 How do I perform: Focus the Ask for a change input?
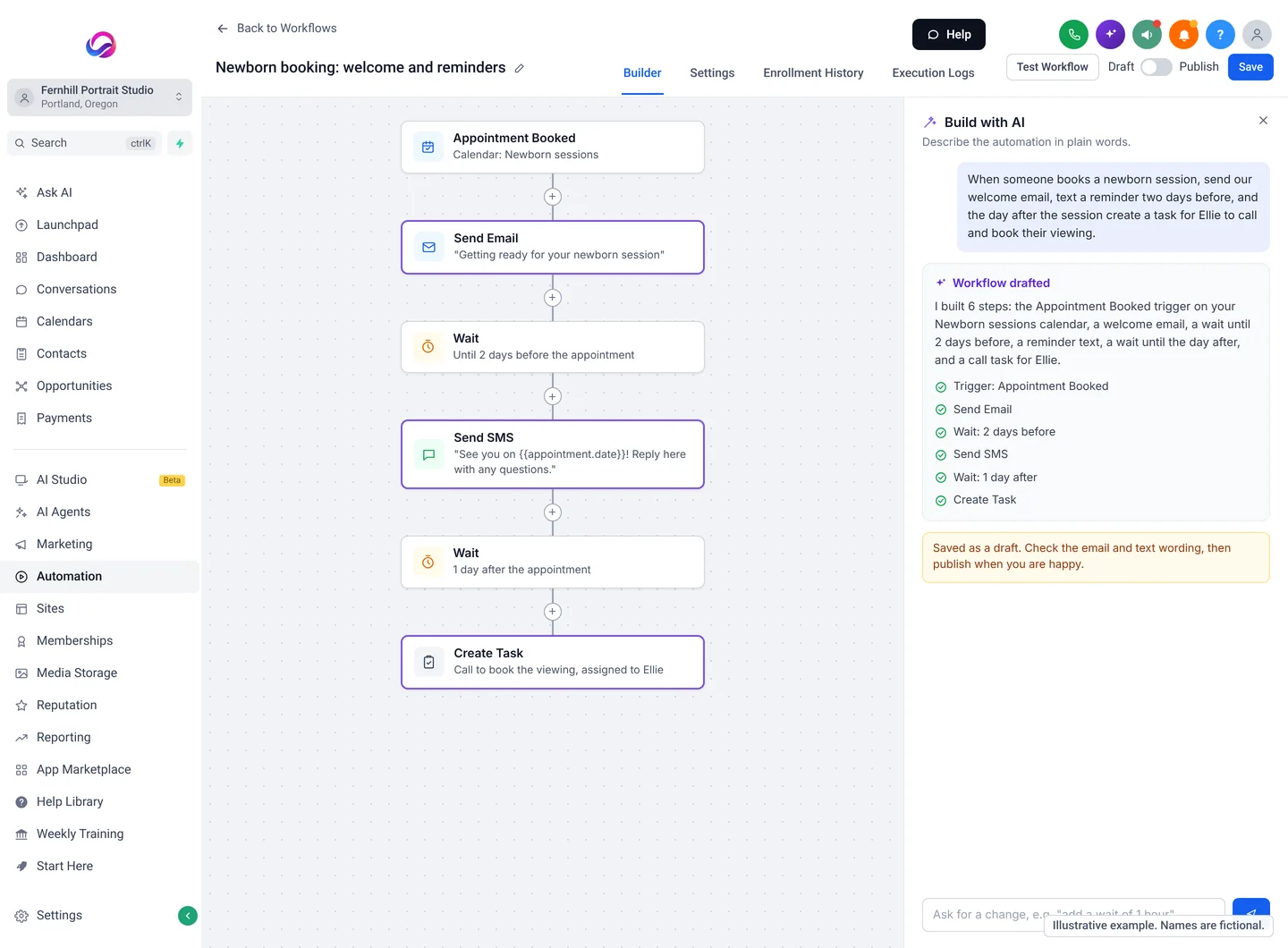(1073, 914)
